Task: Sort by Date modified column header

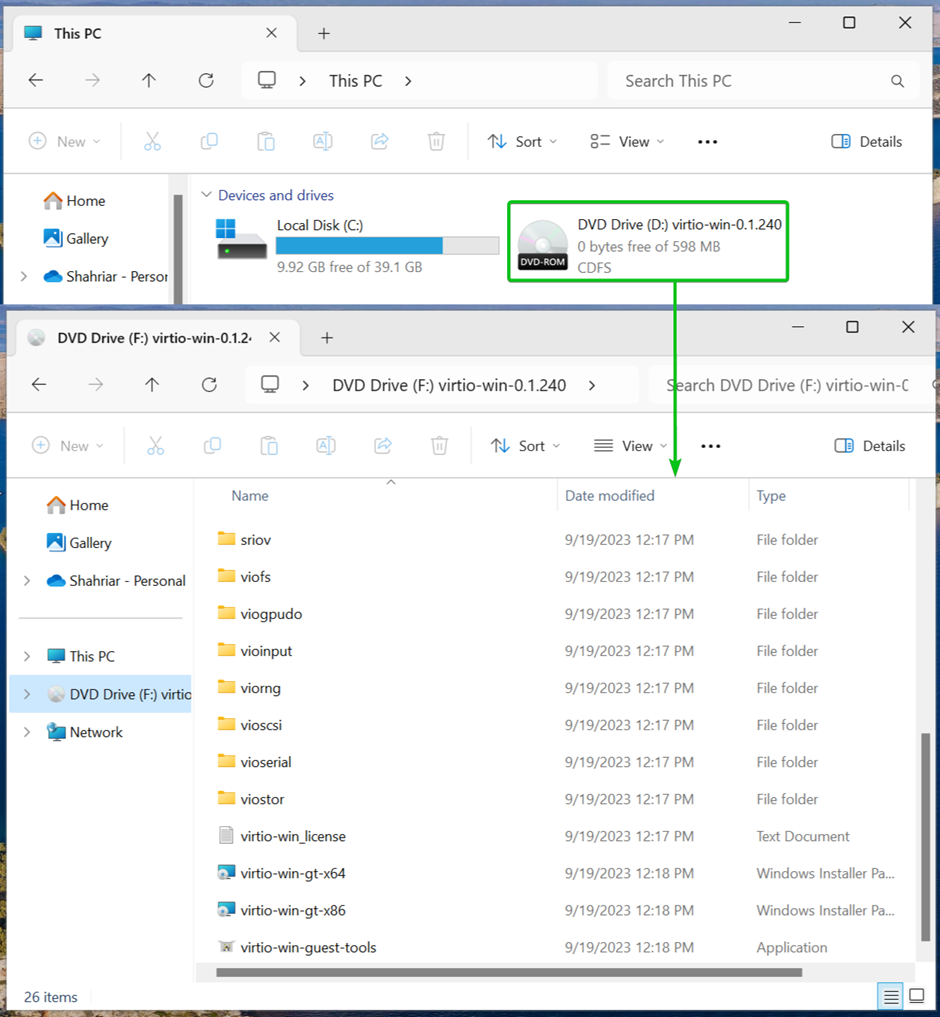Action: [610, 496]
